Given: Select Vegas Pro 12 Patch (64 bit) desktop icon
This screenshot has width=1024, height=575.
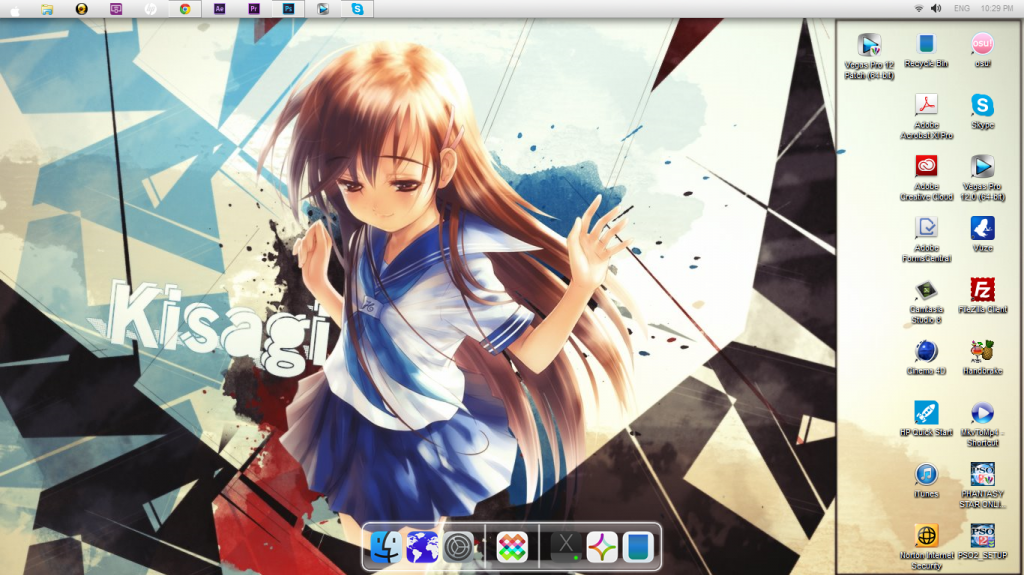Looking at the screenshot, I should (869, 56).
